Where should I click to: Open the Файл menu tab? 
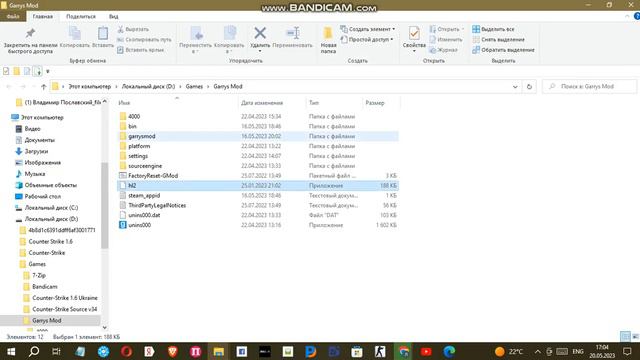click(x=13, y=16)
